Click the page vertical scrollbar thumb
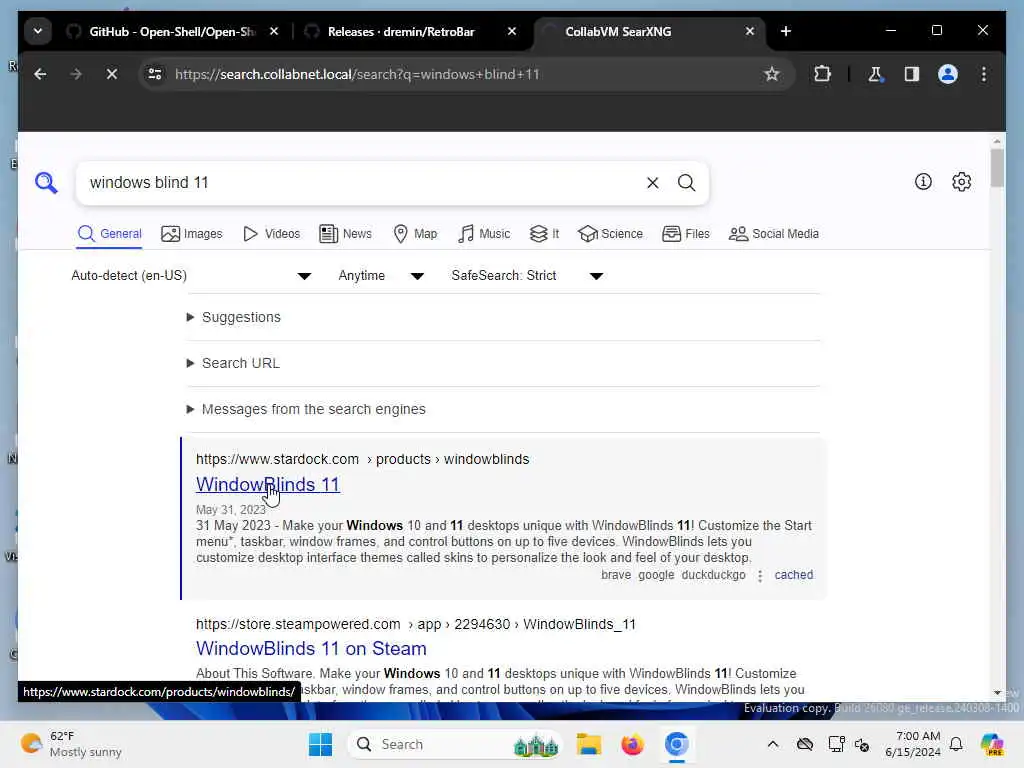 point(997,168)
